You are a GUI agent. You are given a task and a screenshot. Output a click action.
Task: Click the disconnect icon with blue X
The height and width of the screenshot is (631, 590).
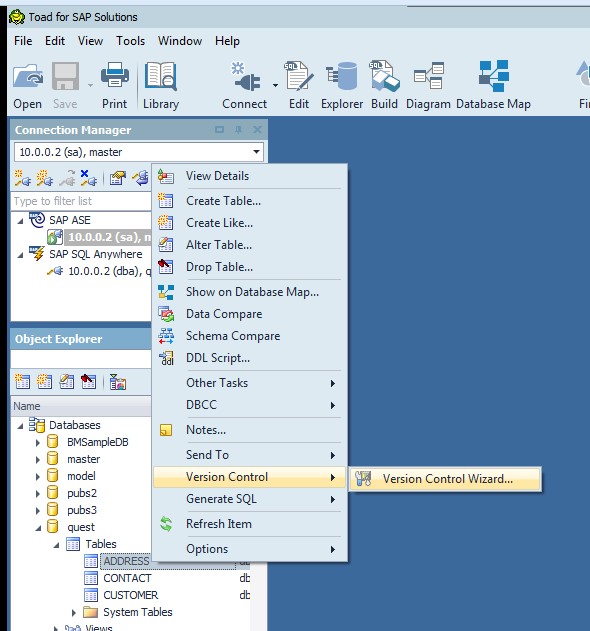point(88,178)
